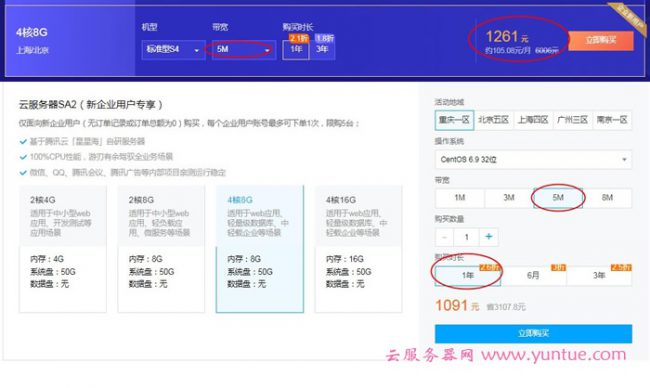Click the checkmark icon beside 微信、QQ

coord(23,172)
